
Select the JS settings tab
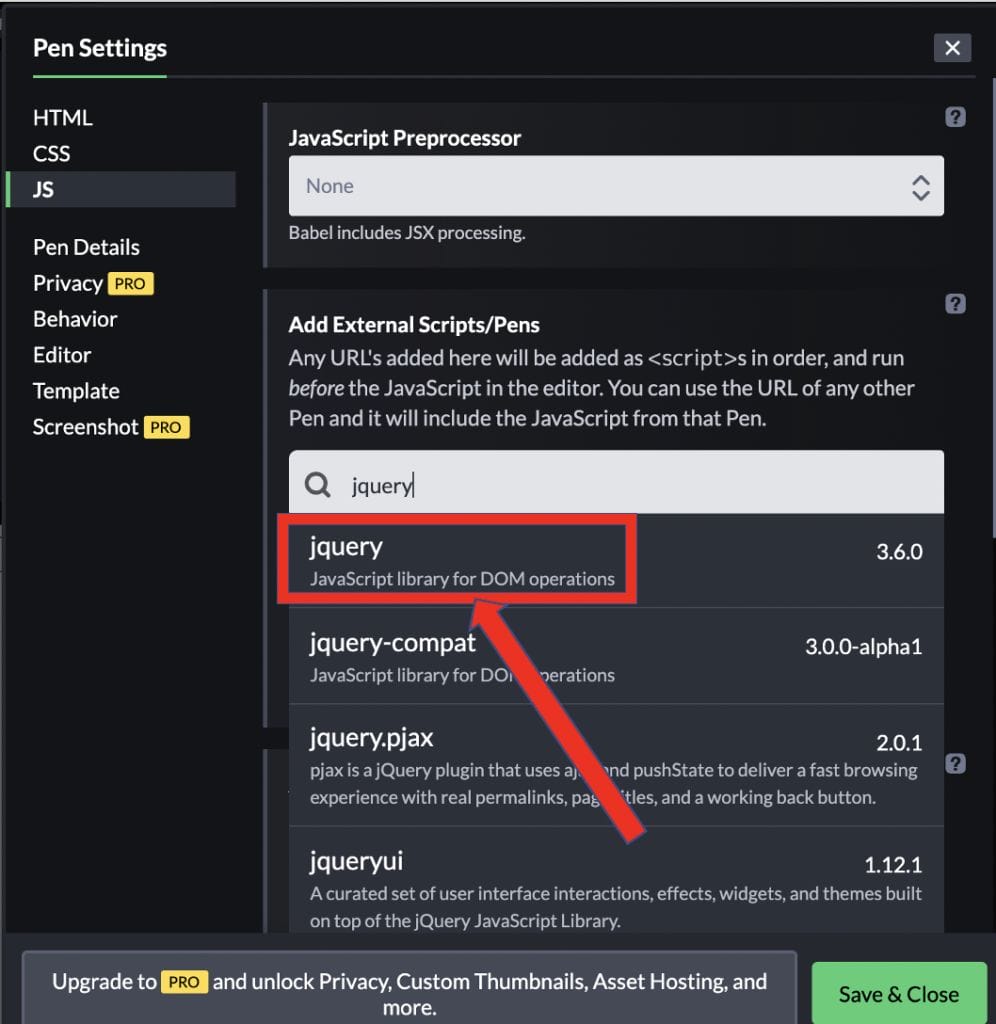pos(44,189)
